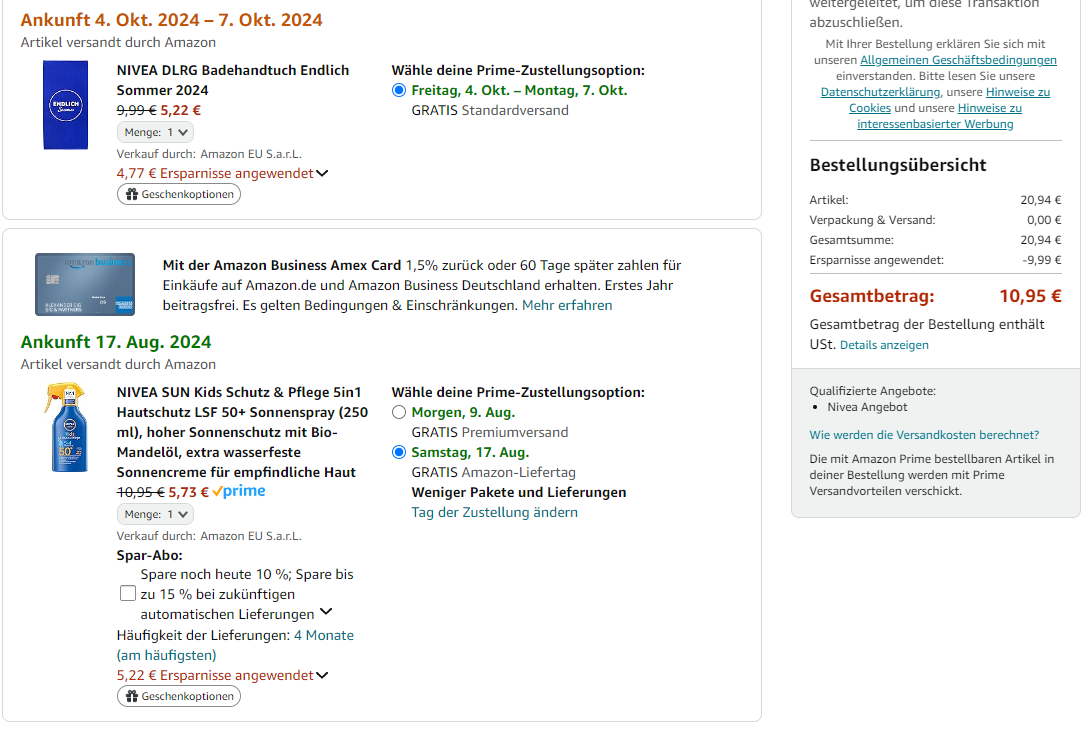Select Freitag, 4. Okt. – Montag, 7. Okt. delivery option
Viewport: 1089px width, 730px height.
click(399, 90)
